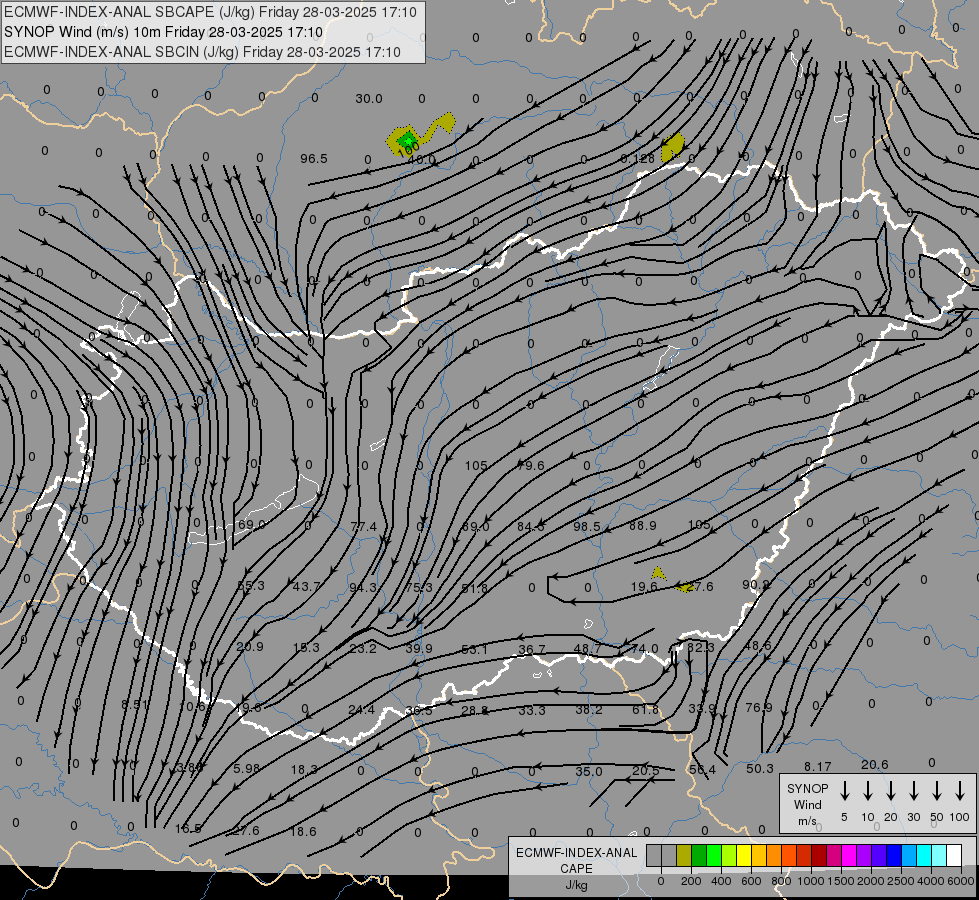Pick the white swatch at legend end
979x900 pixels.
point(953,855)
